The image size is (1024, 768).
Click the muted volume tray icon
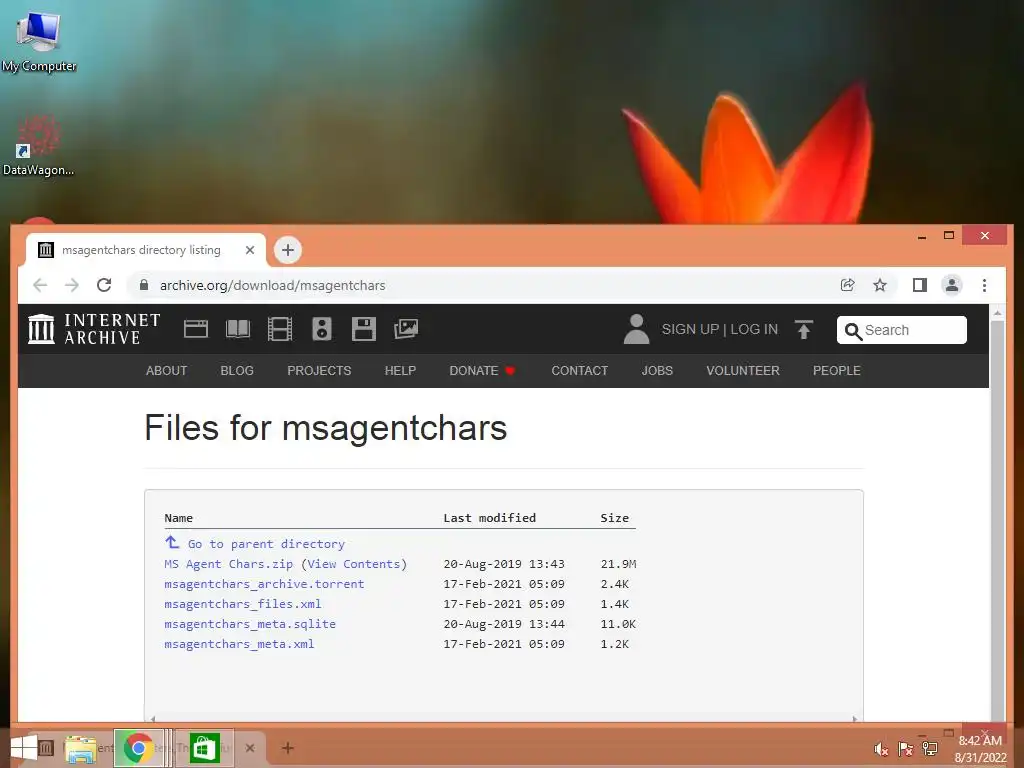click(881, 749)
